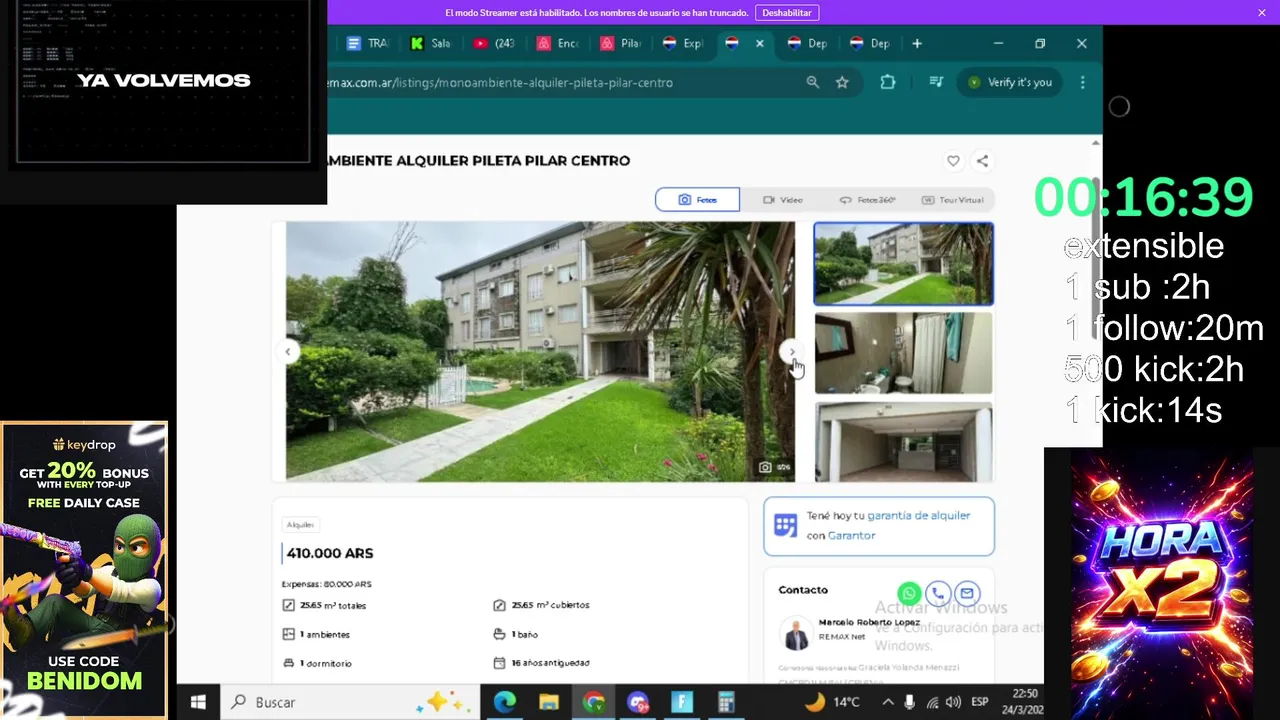Viewport: 1280px width, 720px height.
Task: Email the agent using envelope icon
Action: pos(966,593)
